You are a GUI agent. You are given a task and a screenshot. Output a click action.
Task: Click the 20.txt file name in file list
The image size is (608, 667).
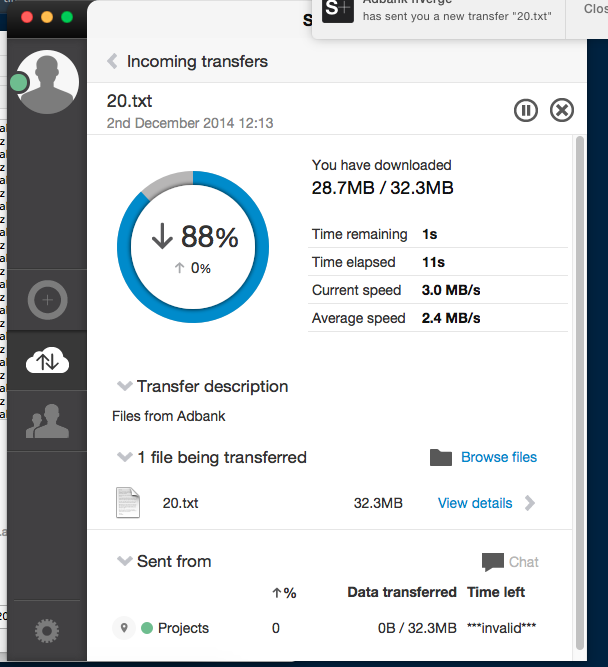click(180, 503)
